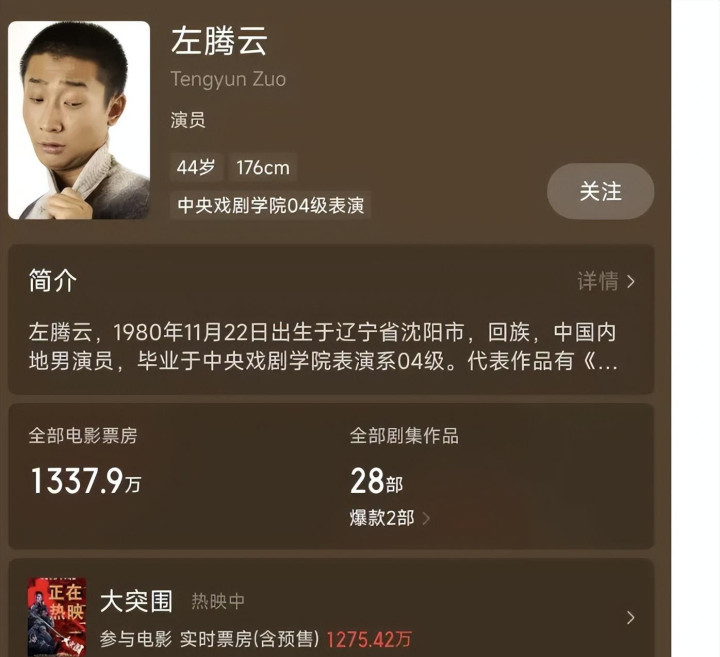720x657 pixels.
Task: Open 大突围 movie row chevron
Action: click(x=630, y=618)
